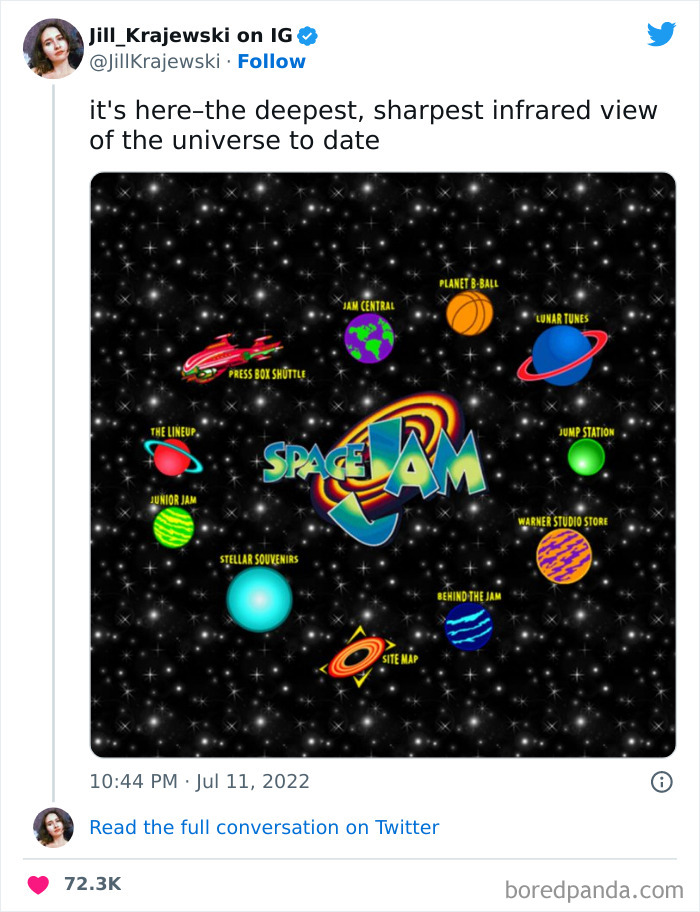Open Read the full conversation on Twitter
Viewport: 700px width, 912px height.
tap(264, 827)
